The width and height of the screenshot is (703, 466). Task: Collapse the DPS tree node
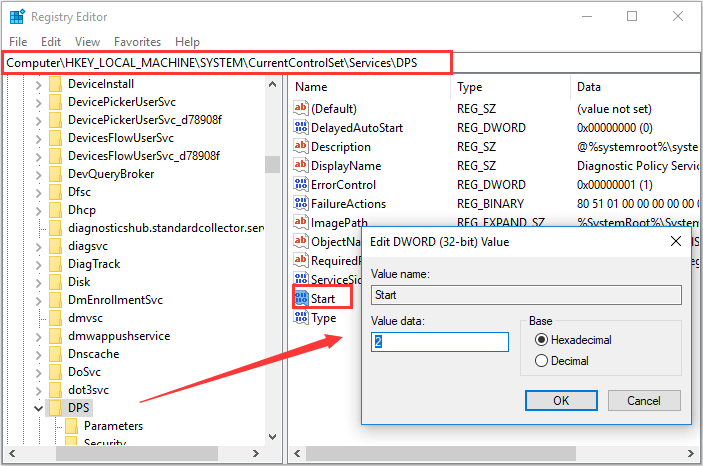39,409
